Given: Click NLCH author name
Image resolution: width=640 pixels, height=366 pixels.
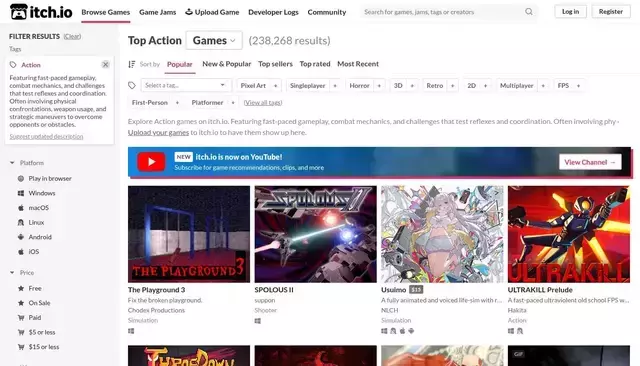Looking at the screenshot, I should pos(390,311).
